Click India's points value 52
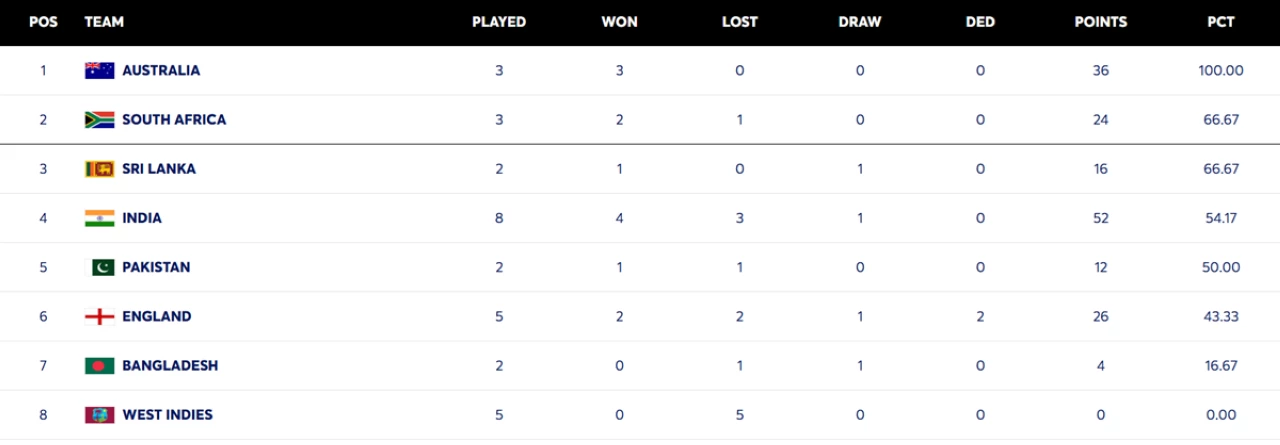The image size is (1280, 445). 1100,218
